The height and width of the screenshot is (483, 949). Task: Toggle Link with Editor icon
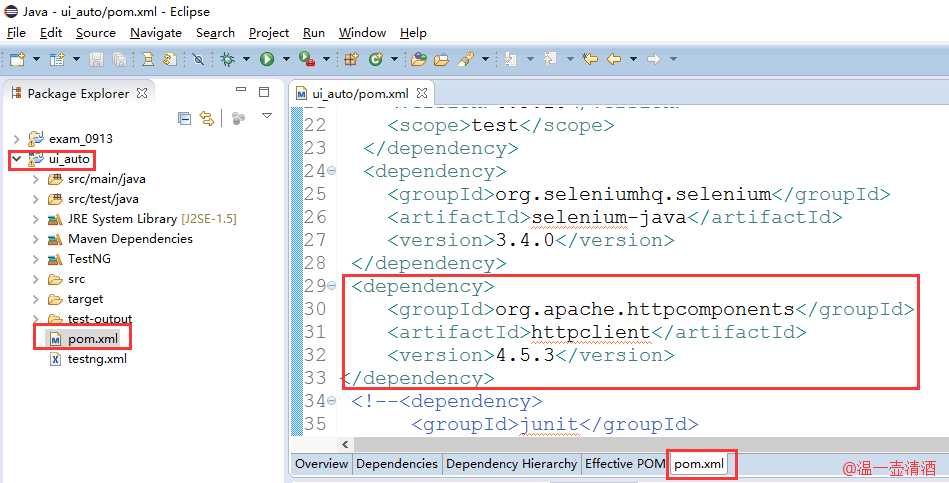[x=208, y=118]
